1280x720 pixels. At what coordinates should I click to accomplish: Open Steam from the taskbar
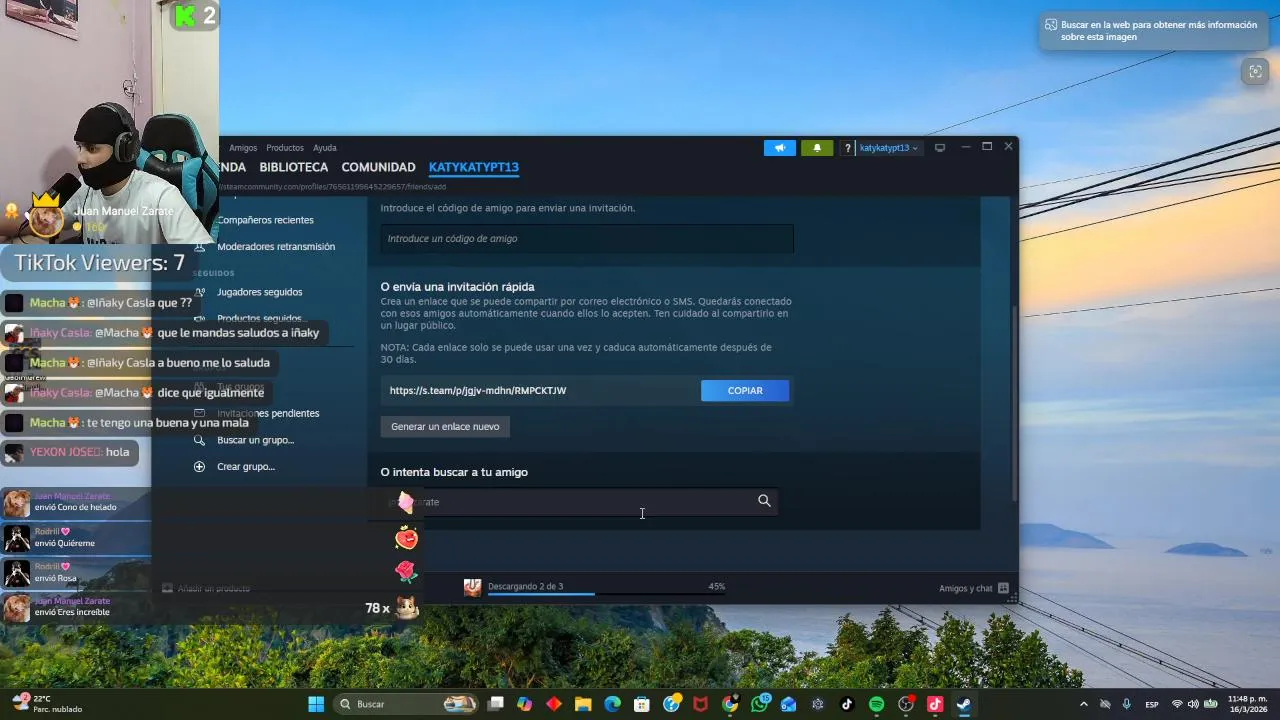click(964, 704)
